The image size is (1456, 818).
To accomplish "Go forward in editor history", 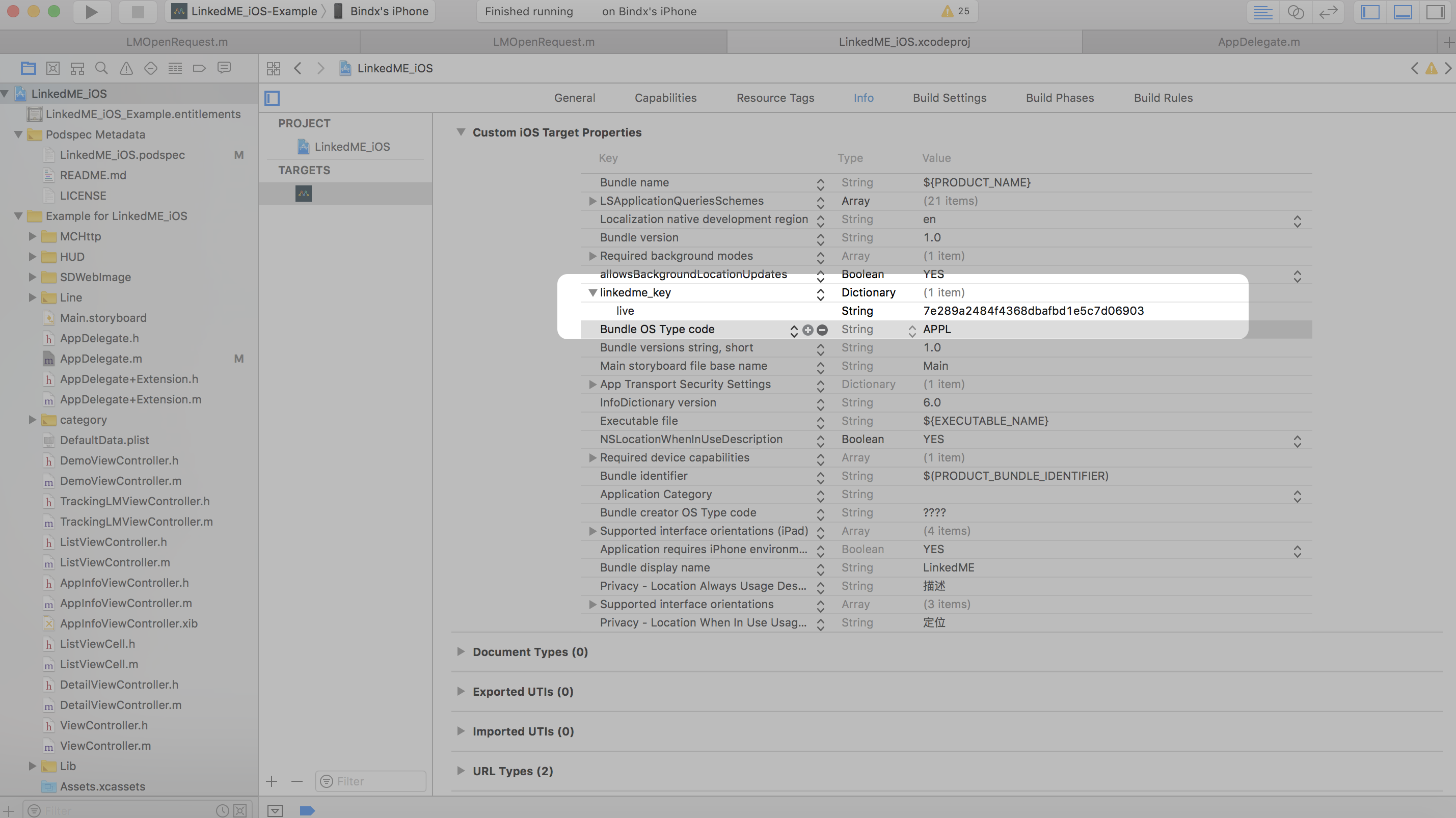I will (x=321, y=68).
